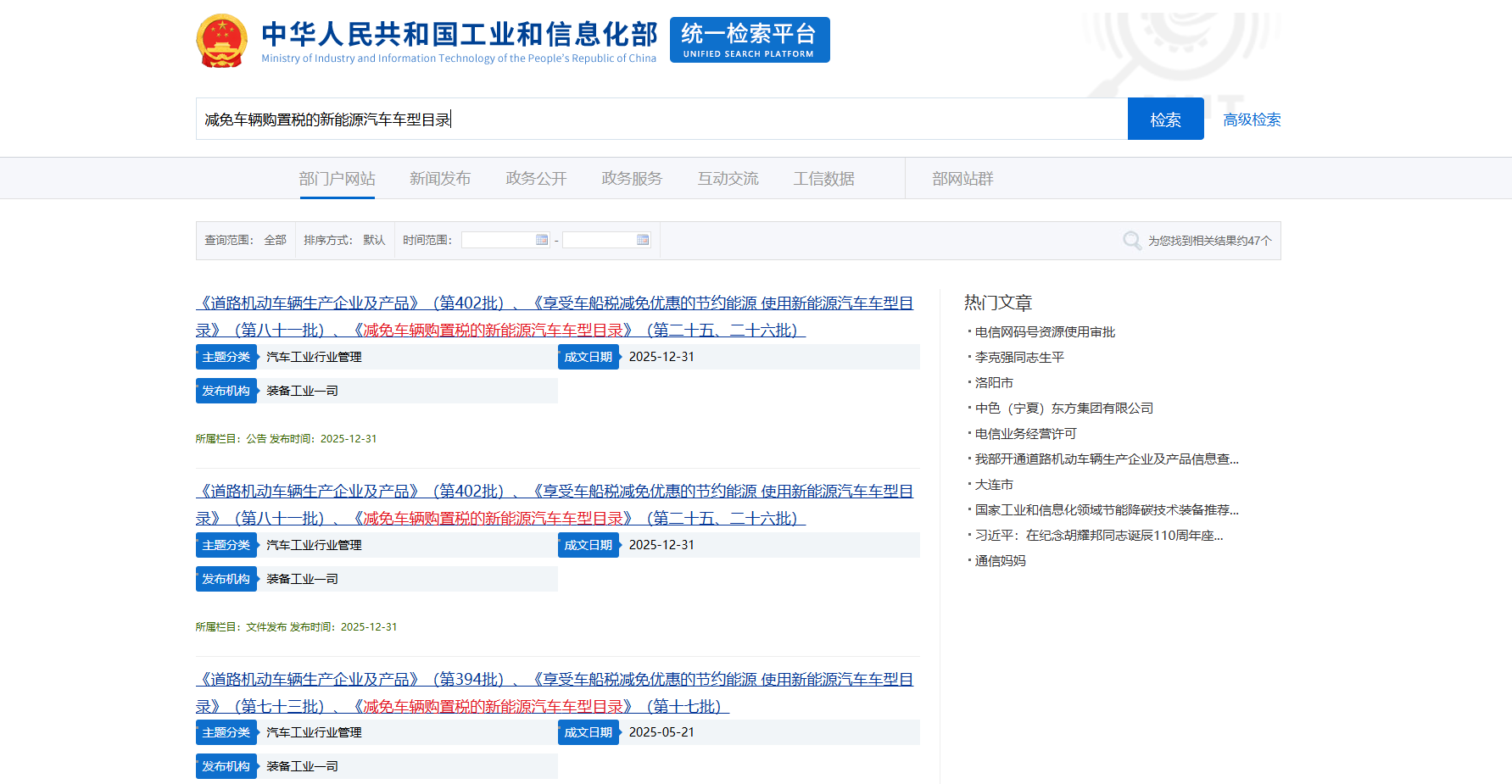Click the 检索 search button
Viewport: 1512px width, 784px height.
(1165, 120)
